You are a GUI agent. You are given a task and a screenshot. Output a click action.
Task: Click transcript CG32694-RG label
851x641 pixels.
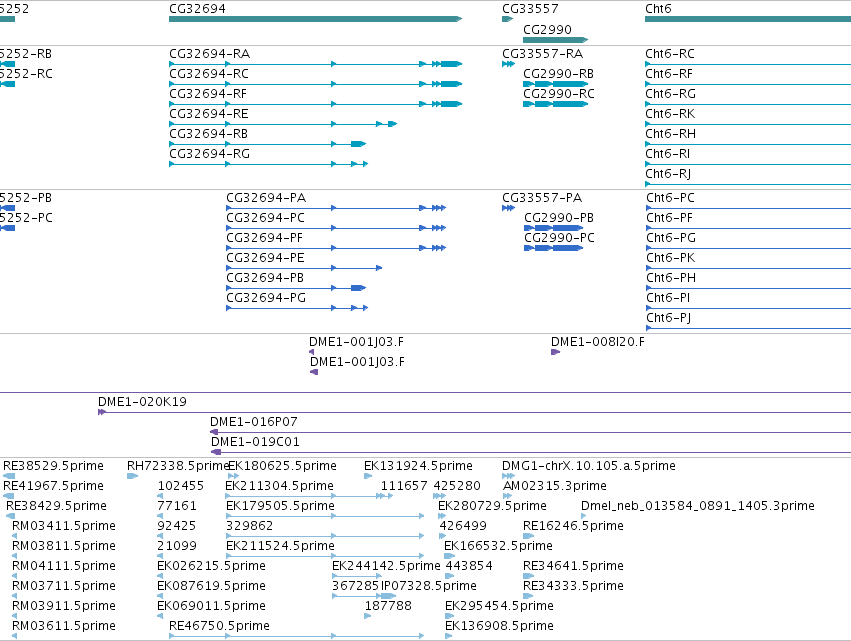pyautogui.click(x=209, y=154)
